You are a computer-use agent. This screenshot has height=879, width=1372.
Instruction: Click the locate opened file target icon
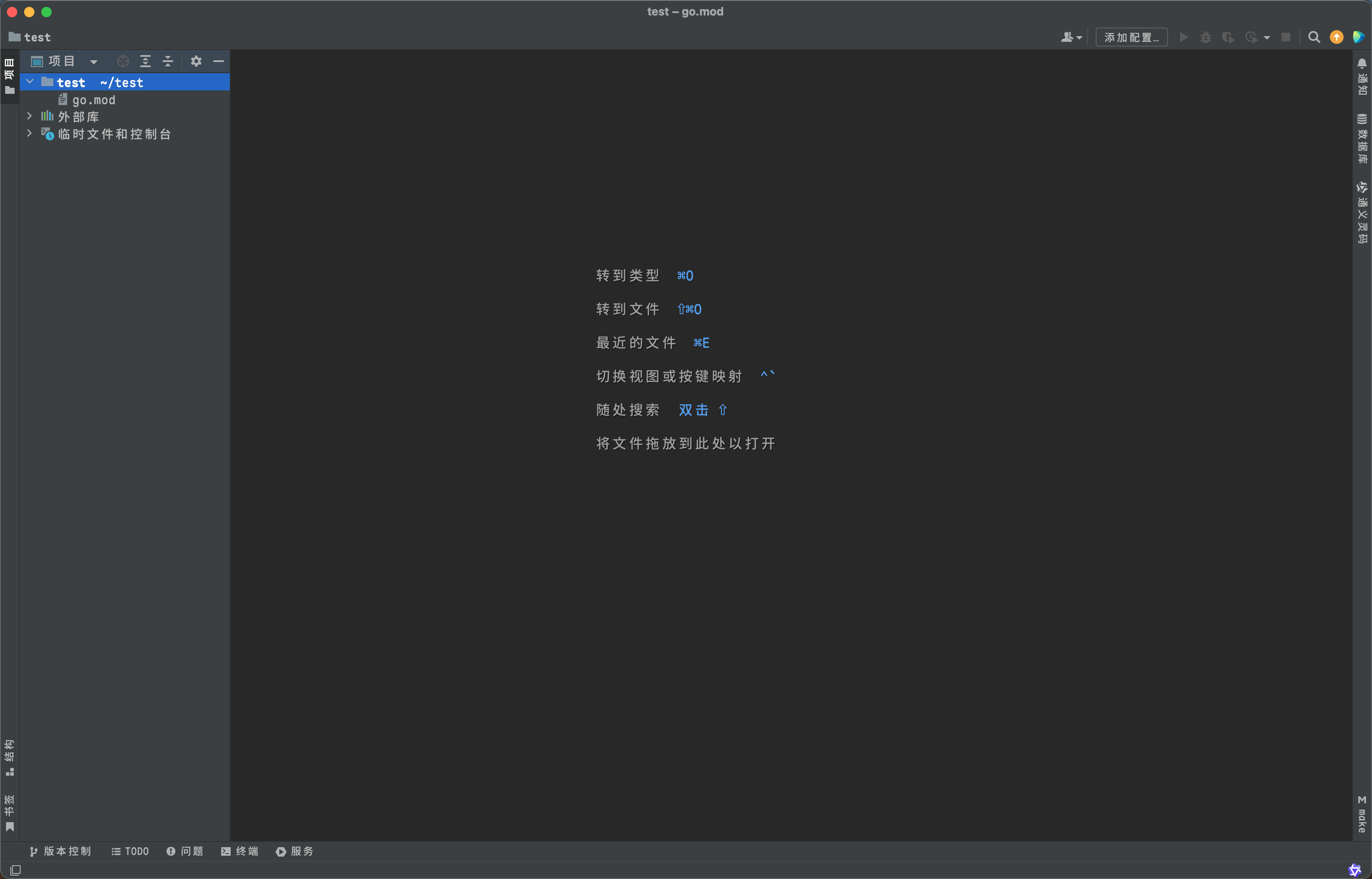click(123, 61)
